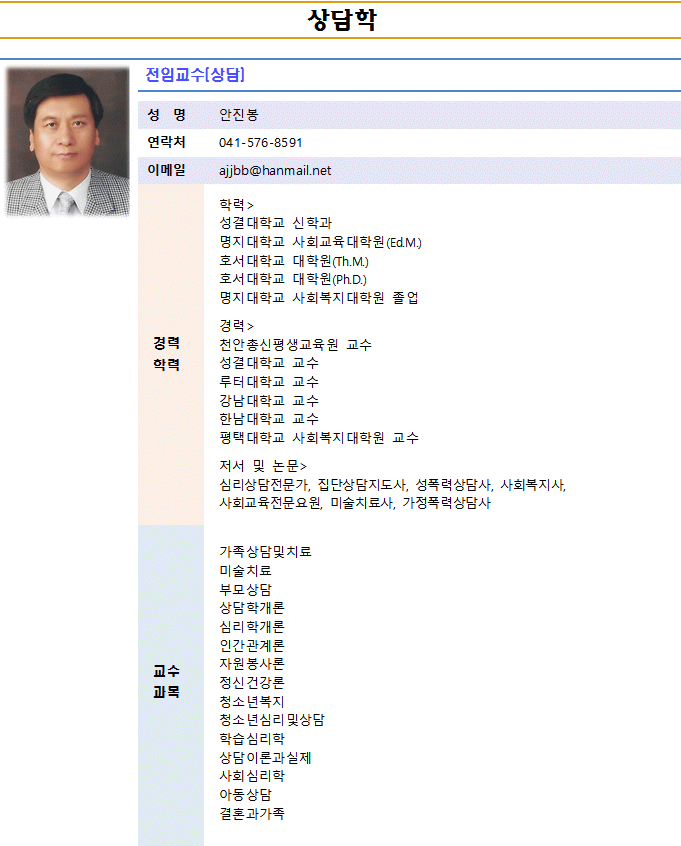The image size is (681, 846).
Task: Select the name 안진봉
Action: coord(239,115)
